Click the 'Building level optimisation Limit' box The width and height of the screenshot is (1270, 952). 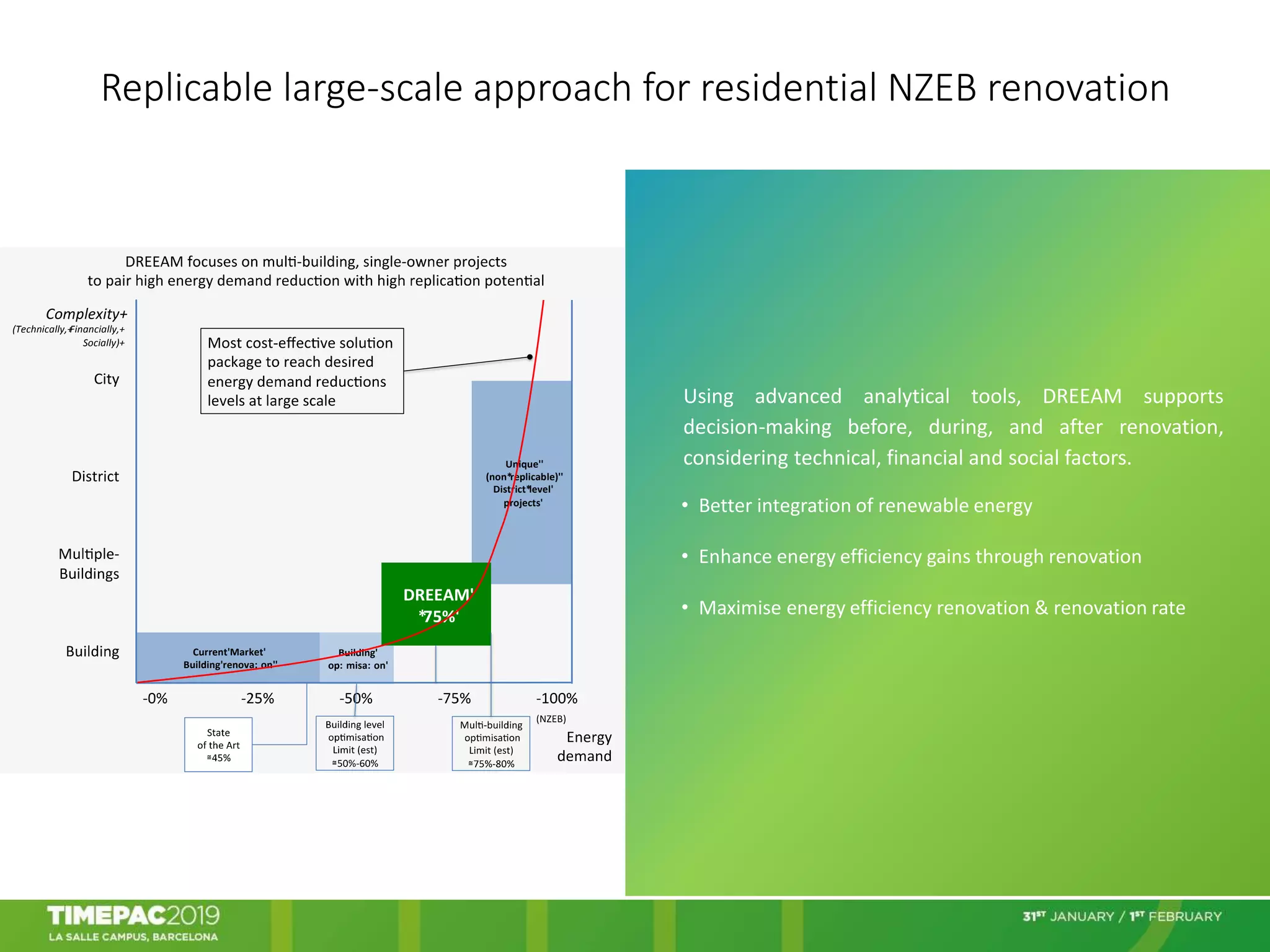(355, 744)
